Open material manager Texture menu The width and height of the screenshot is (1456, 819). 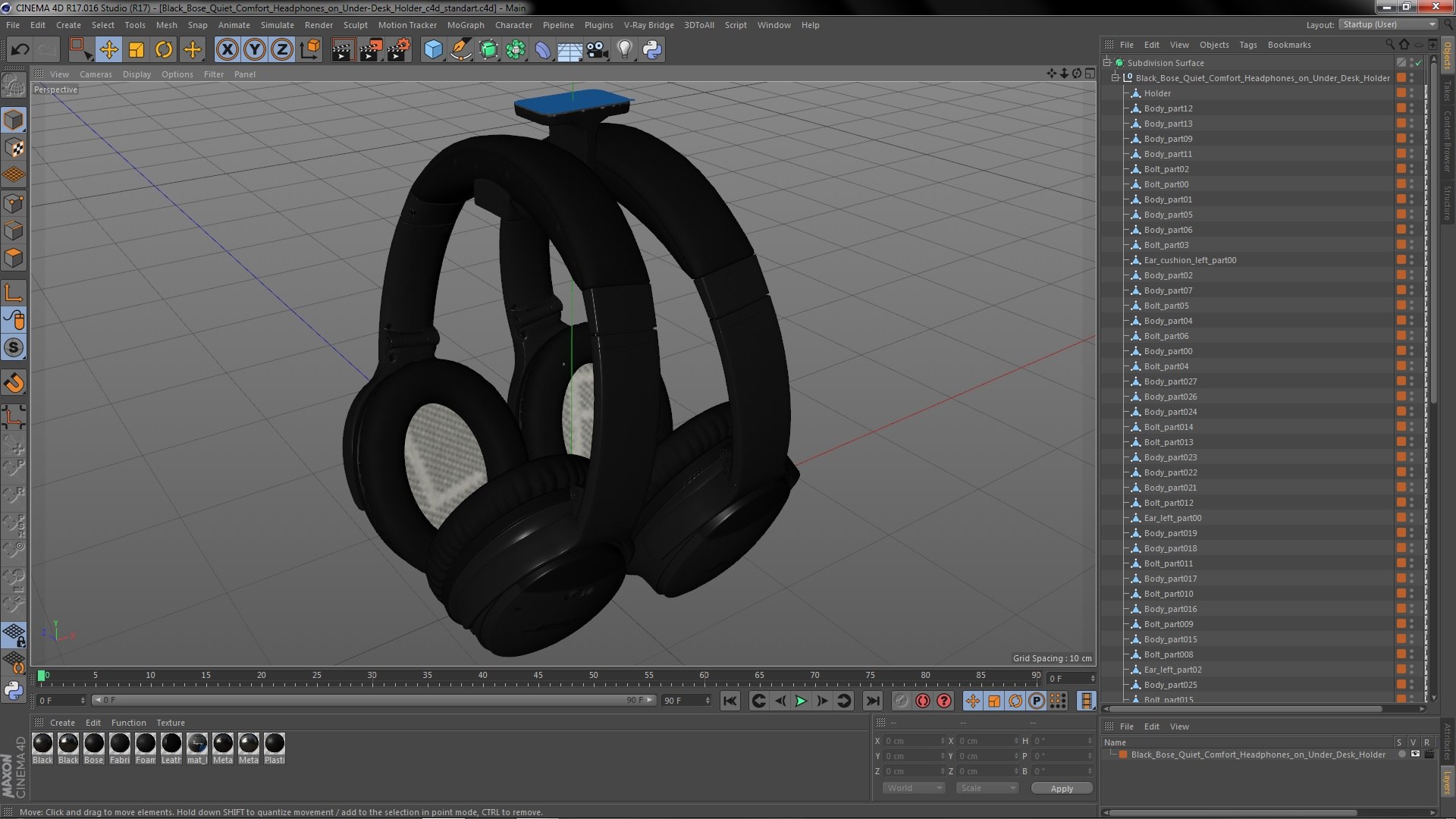[x=170, y=723]
